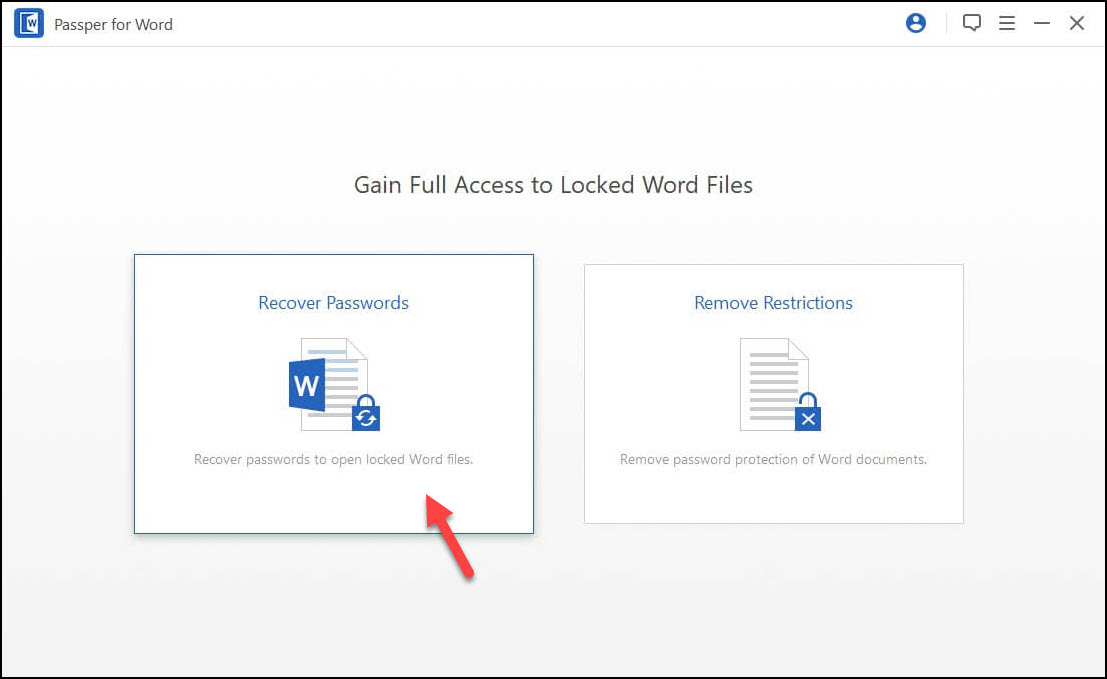The image size is (1107, 679).
Task: Minimize the Passper window
Action: click(1042, 23)
